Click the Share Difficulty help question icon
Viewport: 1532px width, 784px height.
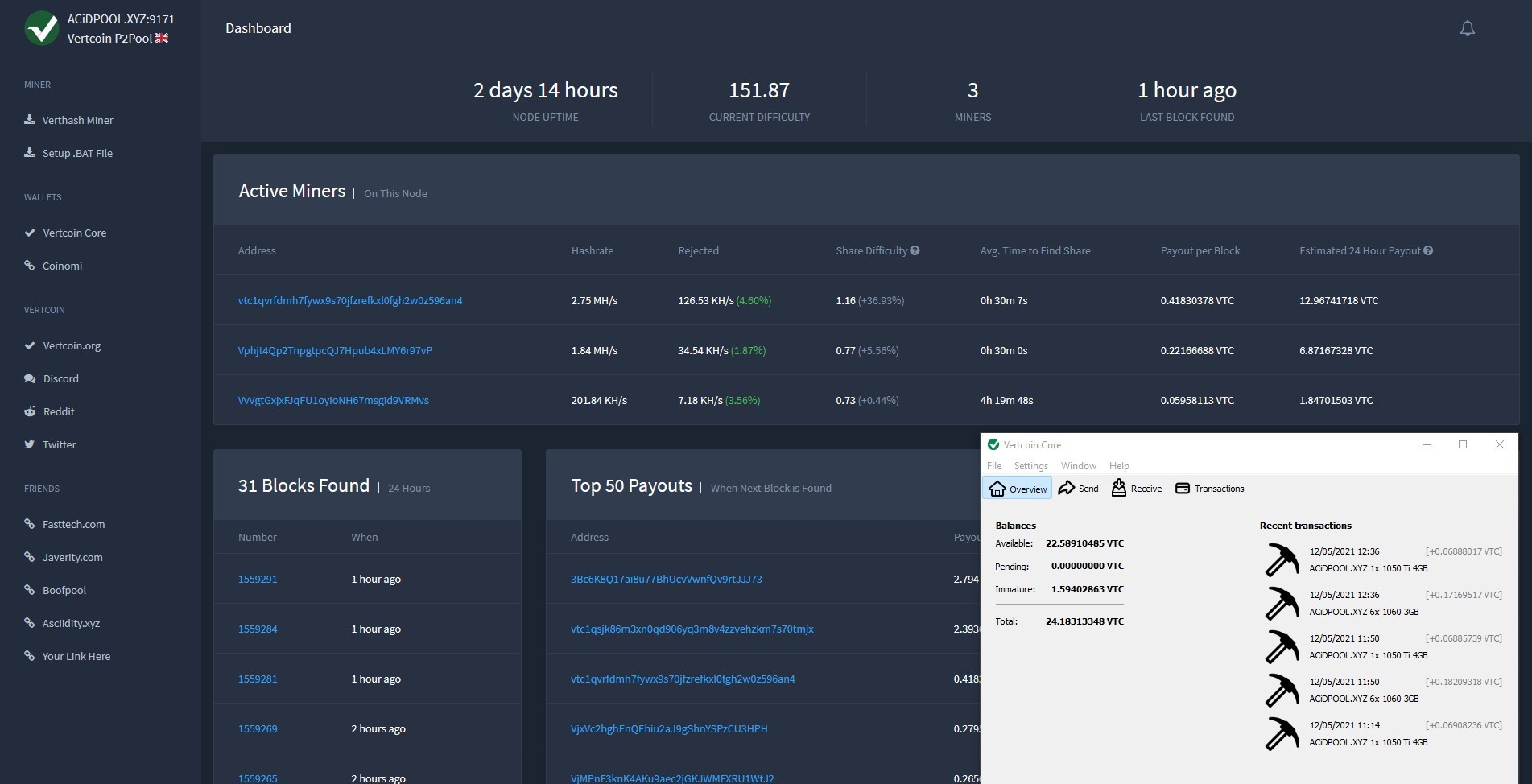[915, 250]
